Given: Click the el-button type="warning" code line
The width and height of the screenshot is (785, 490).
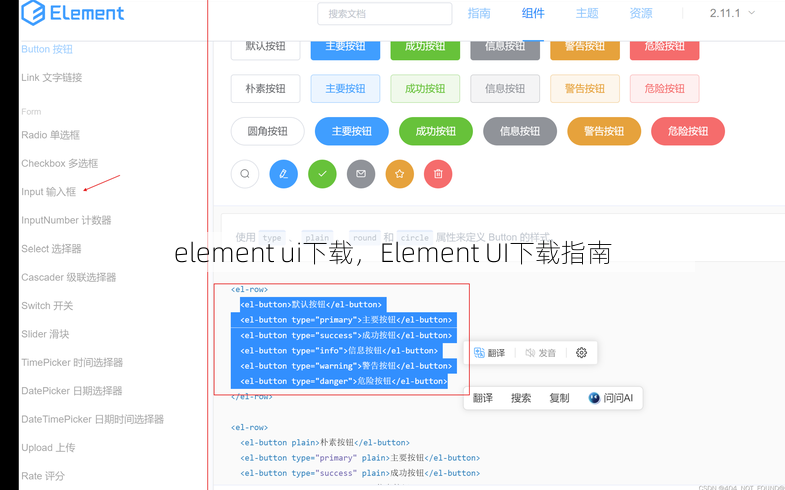Looking at the screenshot, I should coord(344,366).
